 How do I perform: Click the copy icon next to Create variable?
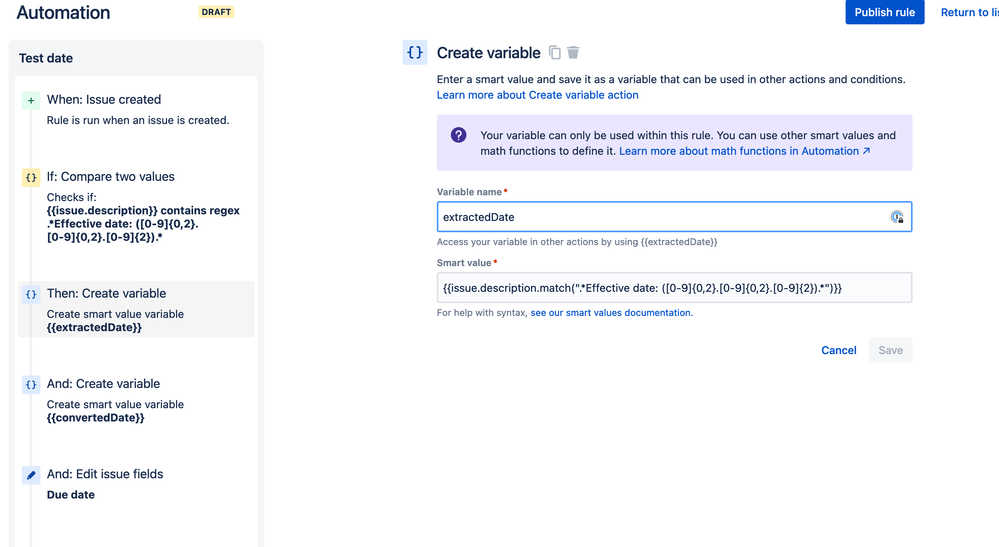[555, 53]
